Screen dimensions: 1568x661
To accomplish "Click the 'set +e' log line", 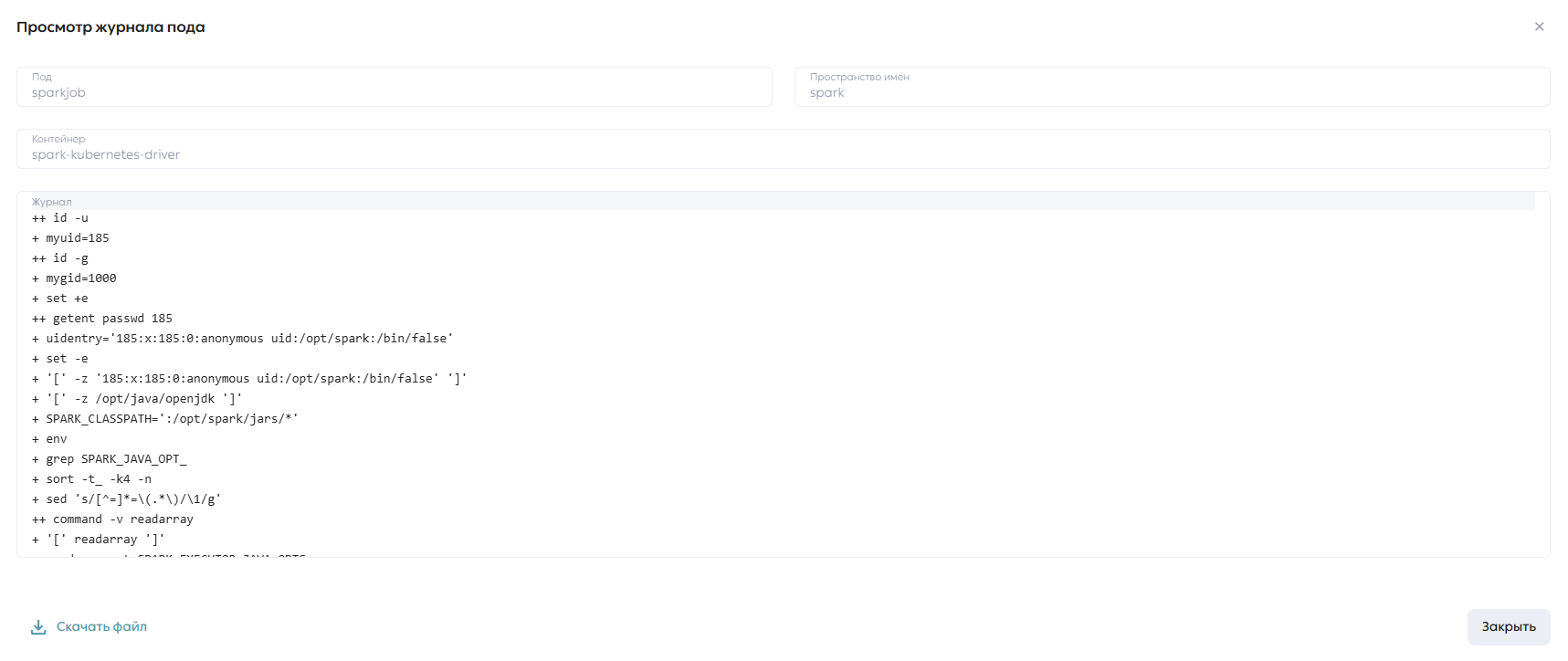I will click(x=60, y=299).
